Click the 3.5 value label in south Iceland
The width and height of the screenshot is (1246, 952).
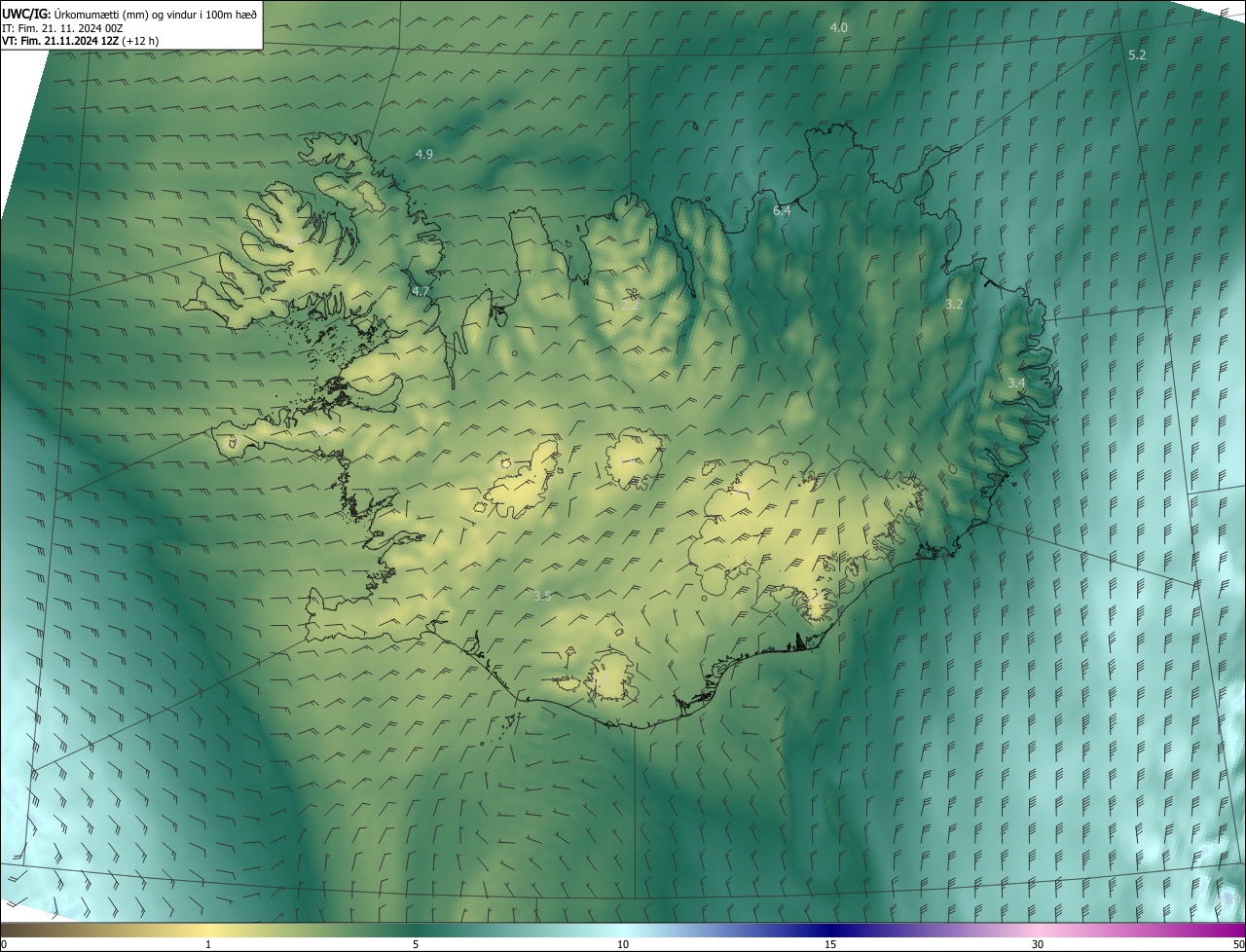(x=542, y=596)
